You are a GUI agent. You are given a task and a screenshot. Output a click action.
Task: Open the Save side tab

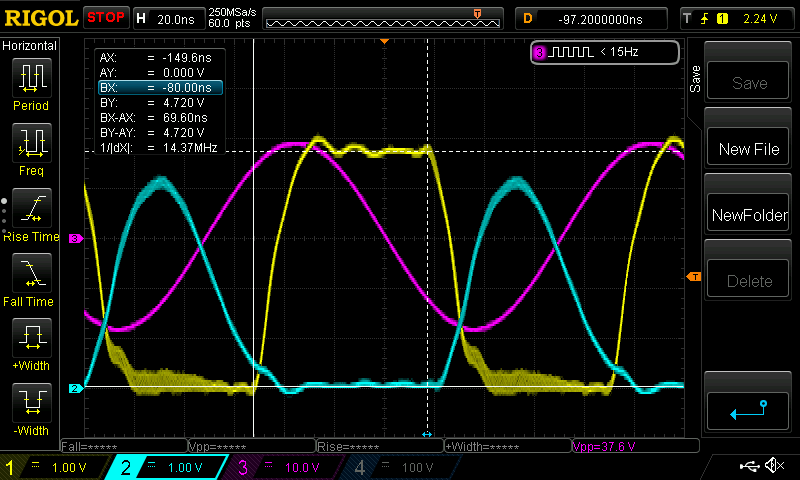pyautogui.click(x=695, y=79)
